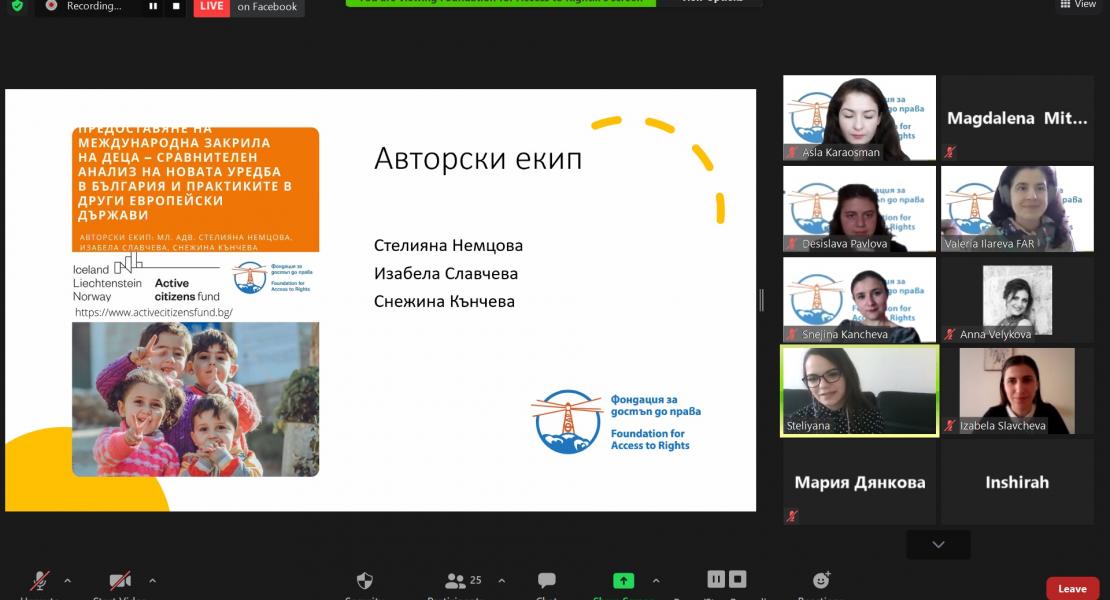The image size is (1110, 600).
Task: Open the Chat panel
Action: coord(547,581)
